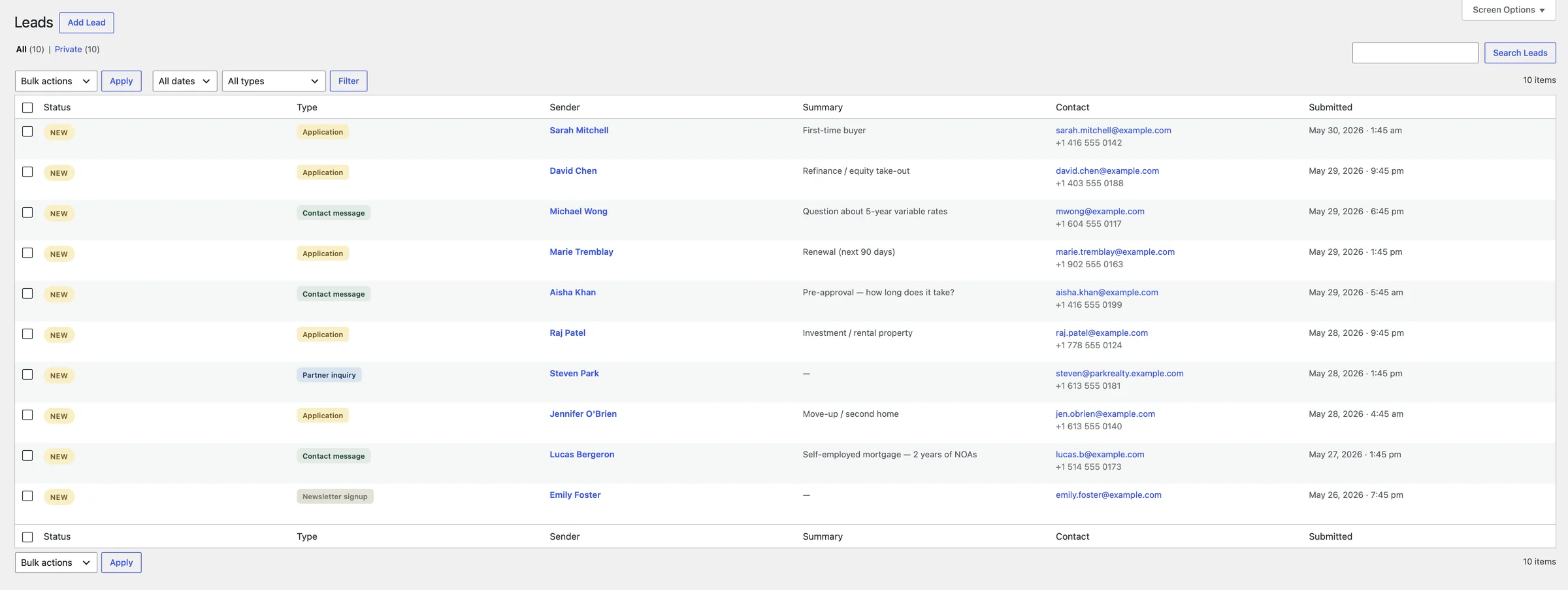
Task: Email jen.obrien@example.com
Action: pos(1105,414)
